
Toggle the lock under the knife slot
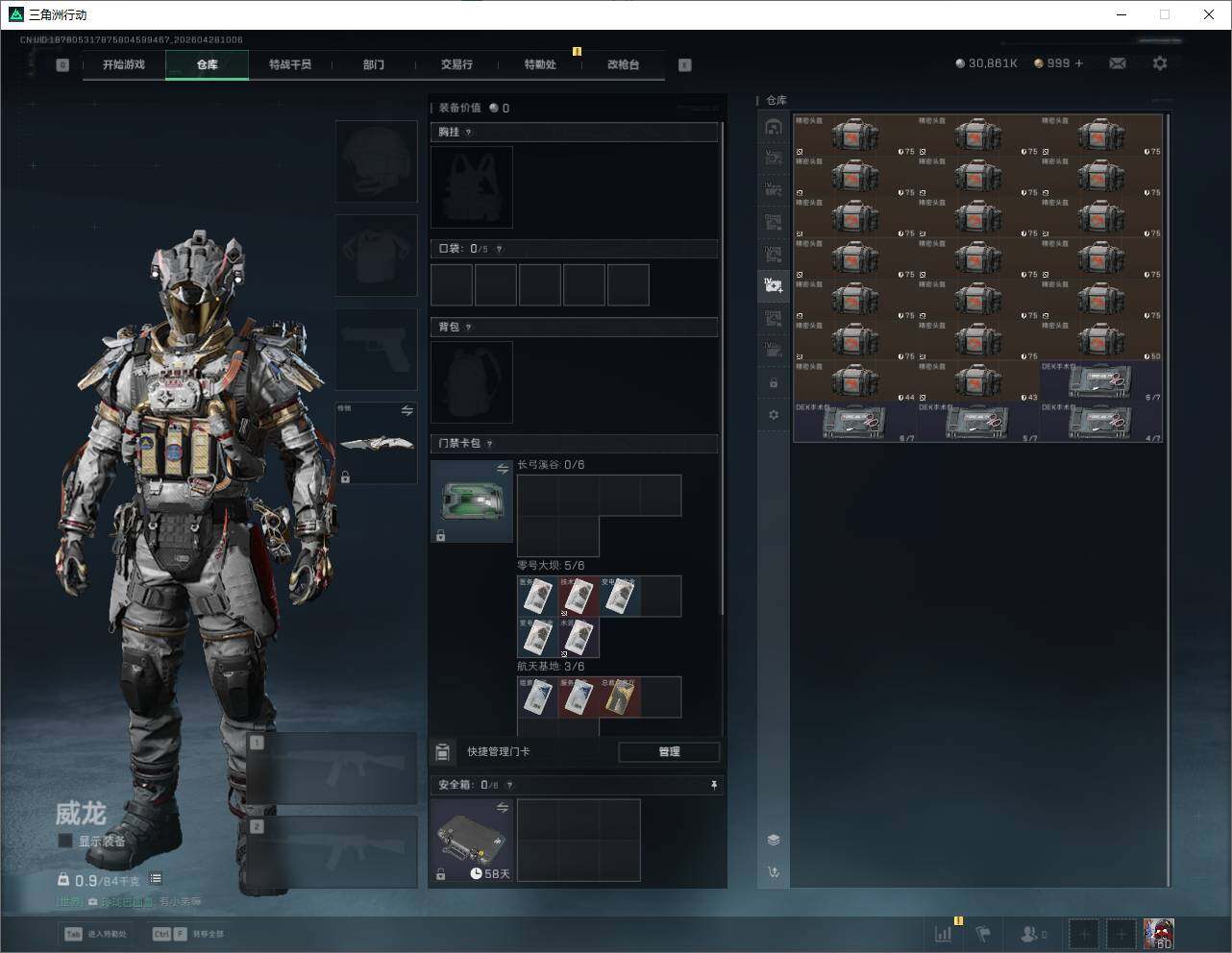pyautogui.click(x=345, y=476)
